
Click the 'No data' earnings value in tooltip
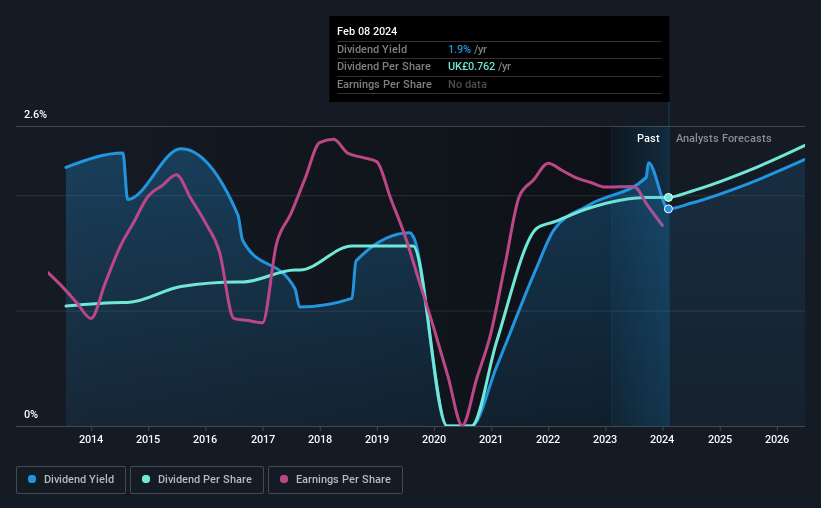[x=467, y=84]
